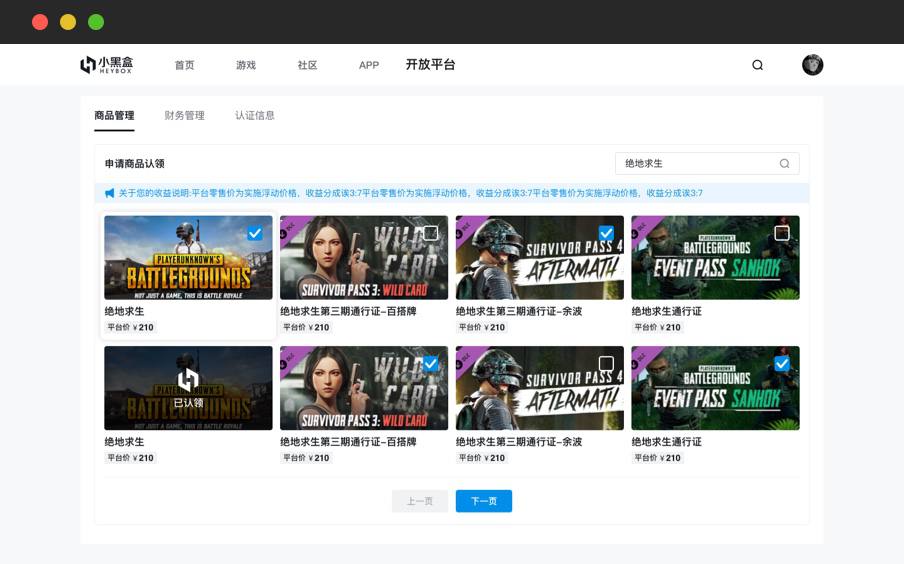Click bottom-row title 绝地求生通行证
Viewport: 904px width, 564px height.
pyautogui.click(x=666, y=442)
